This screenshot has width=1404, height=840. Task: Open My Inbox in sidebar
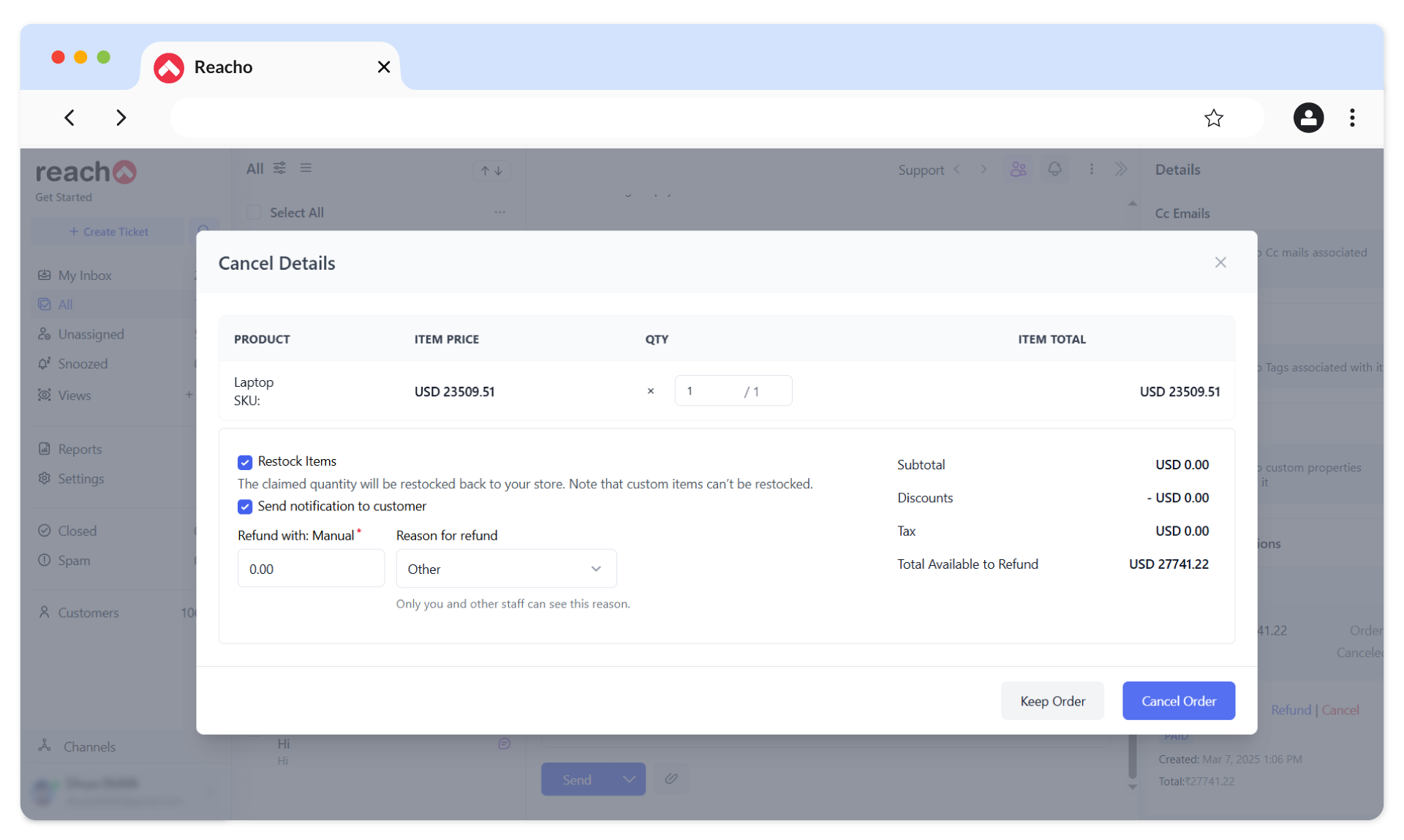tap(85, 276)
